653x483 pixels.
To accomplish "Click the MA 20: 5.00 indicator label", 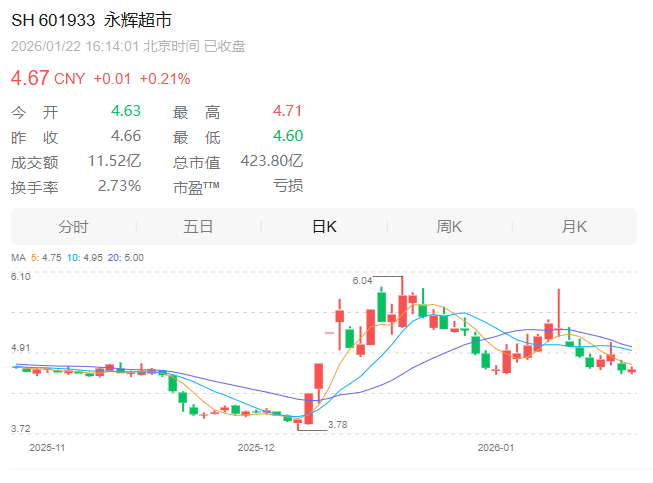I will pyautogui.click(x=127, y=258).
